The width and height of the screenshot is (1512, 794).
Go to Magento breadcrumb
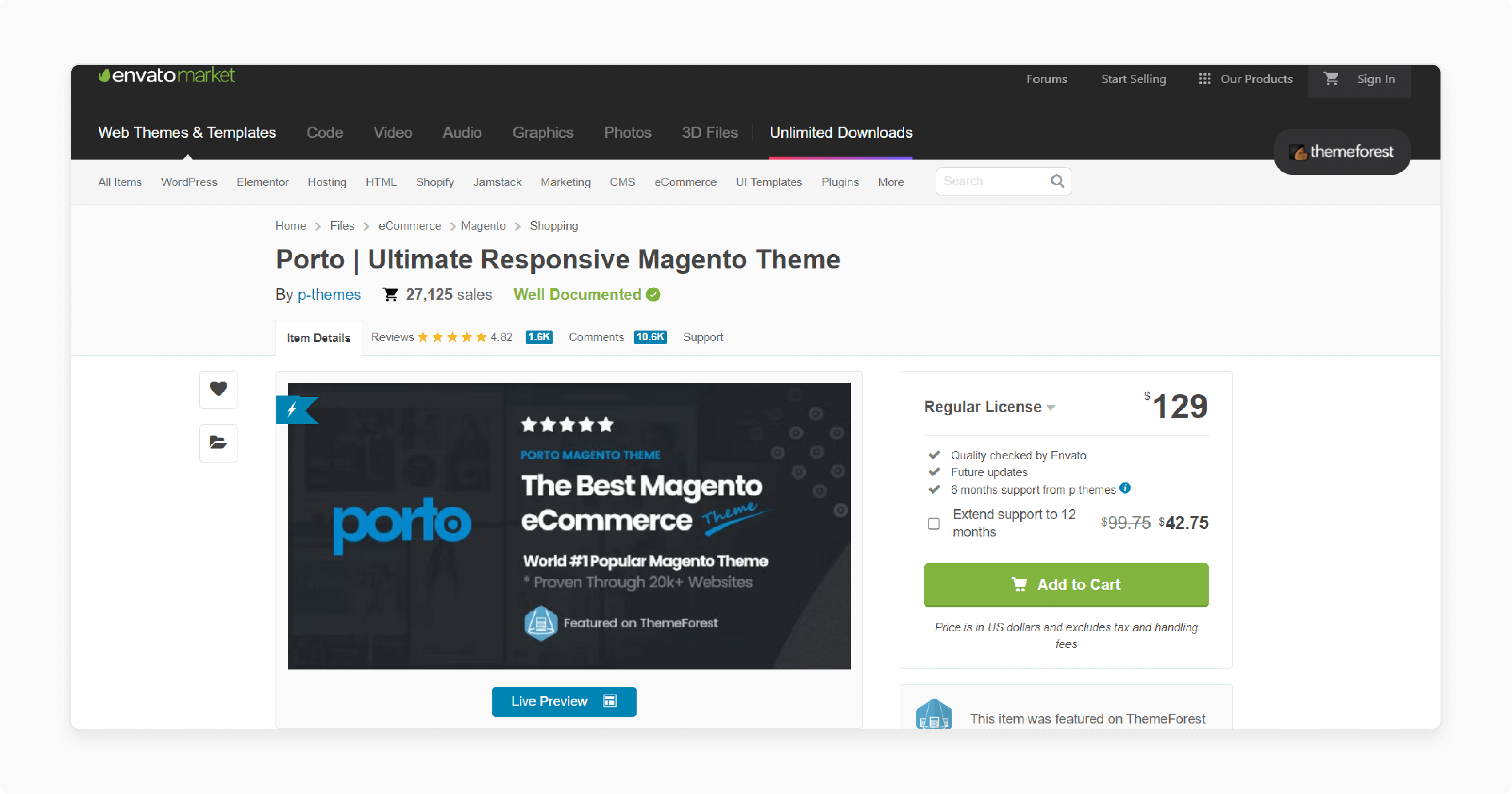(x=483, y=225)
